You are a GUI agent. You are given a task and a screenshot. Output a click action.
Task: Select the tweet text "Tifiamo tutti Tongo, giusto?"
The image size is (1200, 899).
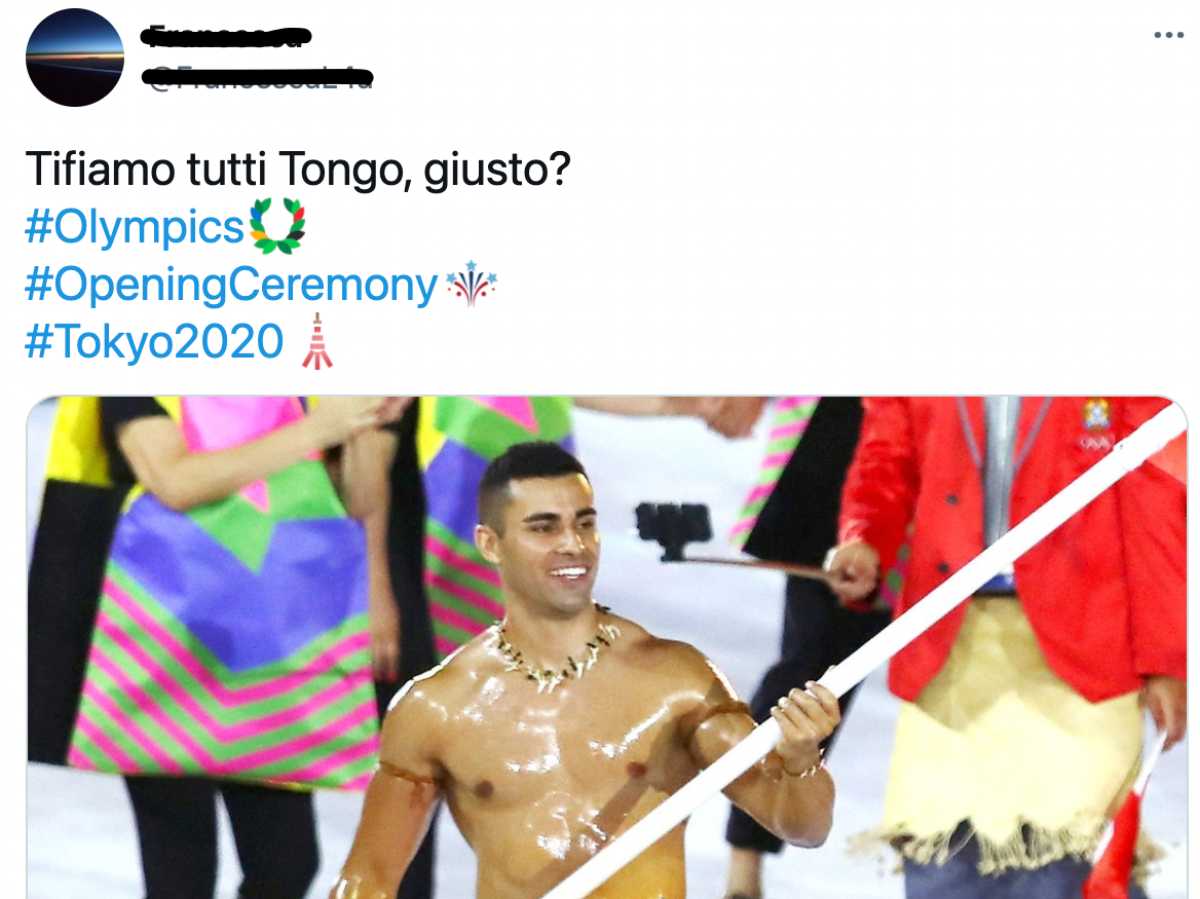point(297,171)
